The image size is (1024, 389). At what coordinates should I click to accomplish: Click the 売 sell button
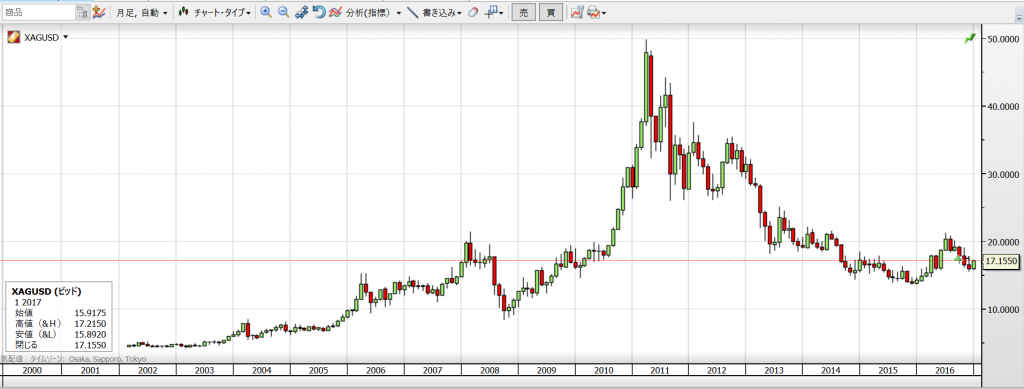[524, 12]
